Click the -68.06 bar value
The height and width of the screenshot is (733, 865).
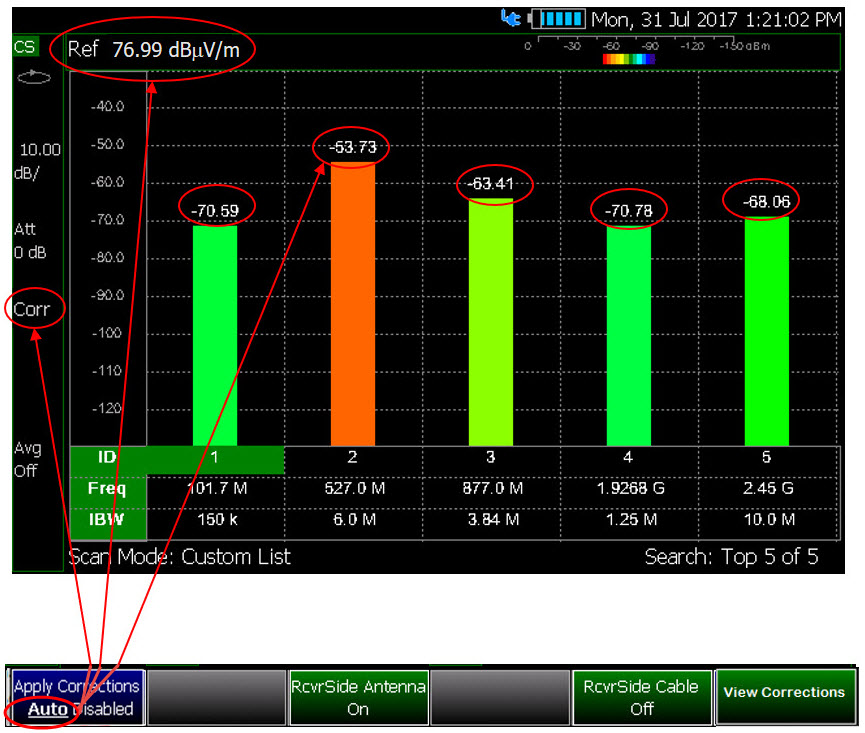coord(766,202)
